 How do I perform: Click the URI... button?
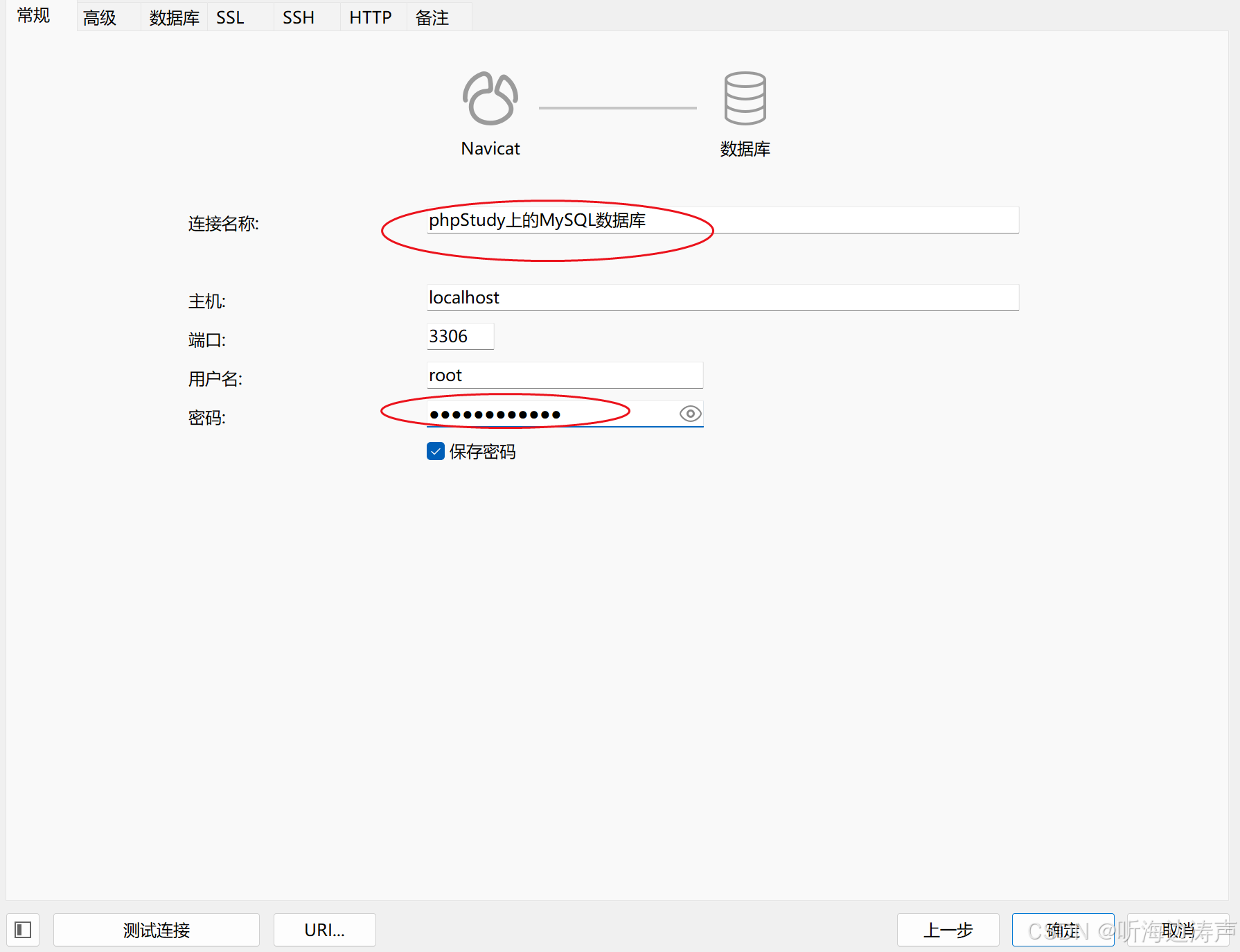coord(324,930)
